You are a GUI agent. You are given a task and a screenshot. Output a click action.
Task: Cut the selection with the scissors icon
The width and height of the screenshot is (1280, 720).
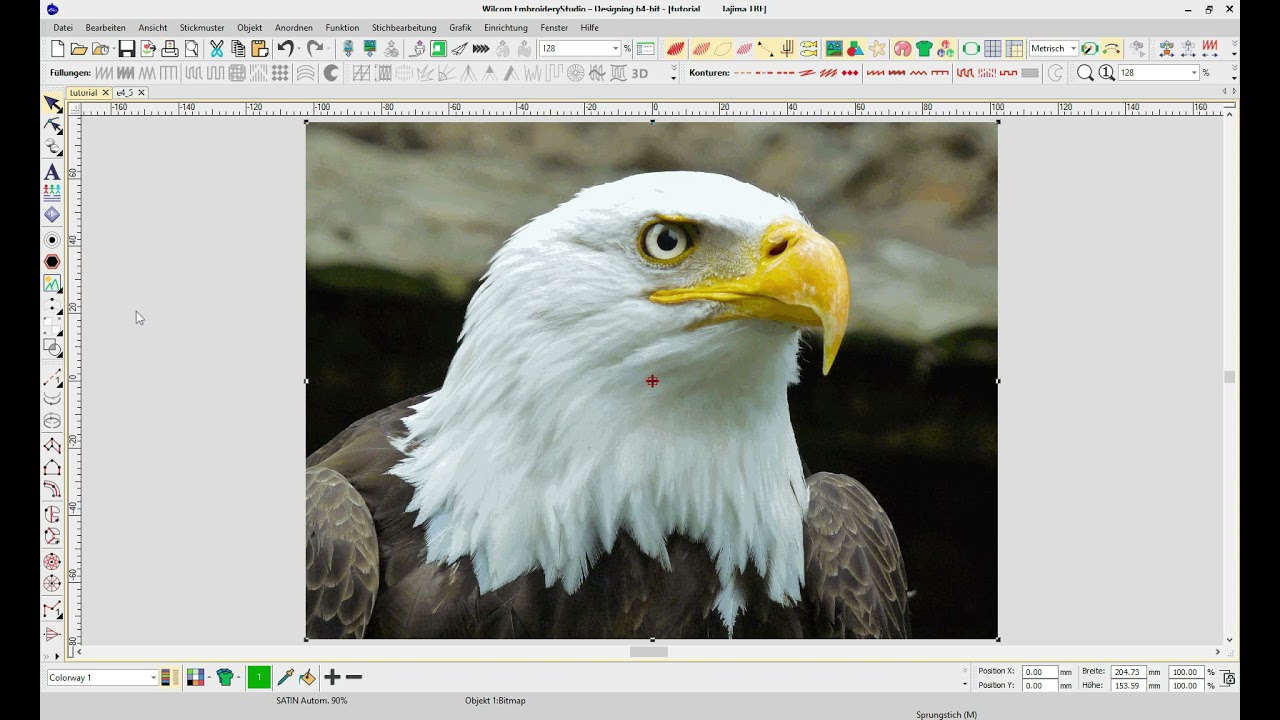[x=217, y=49]
